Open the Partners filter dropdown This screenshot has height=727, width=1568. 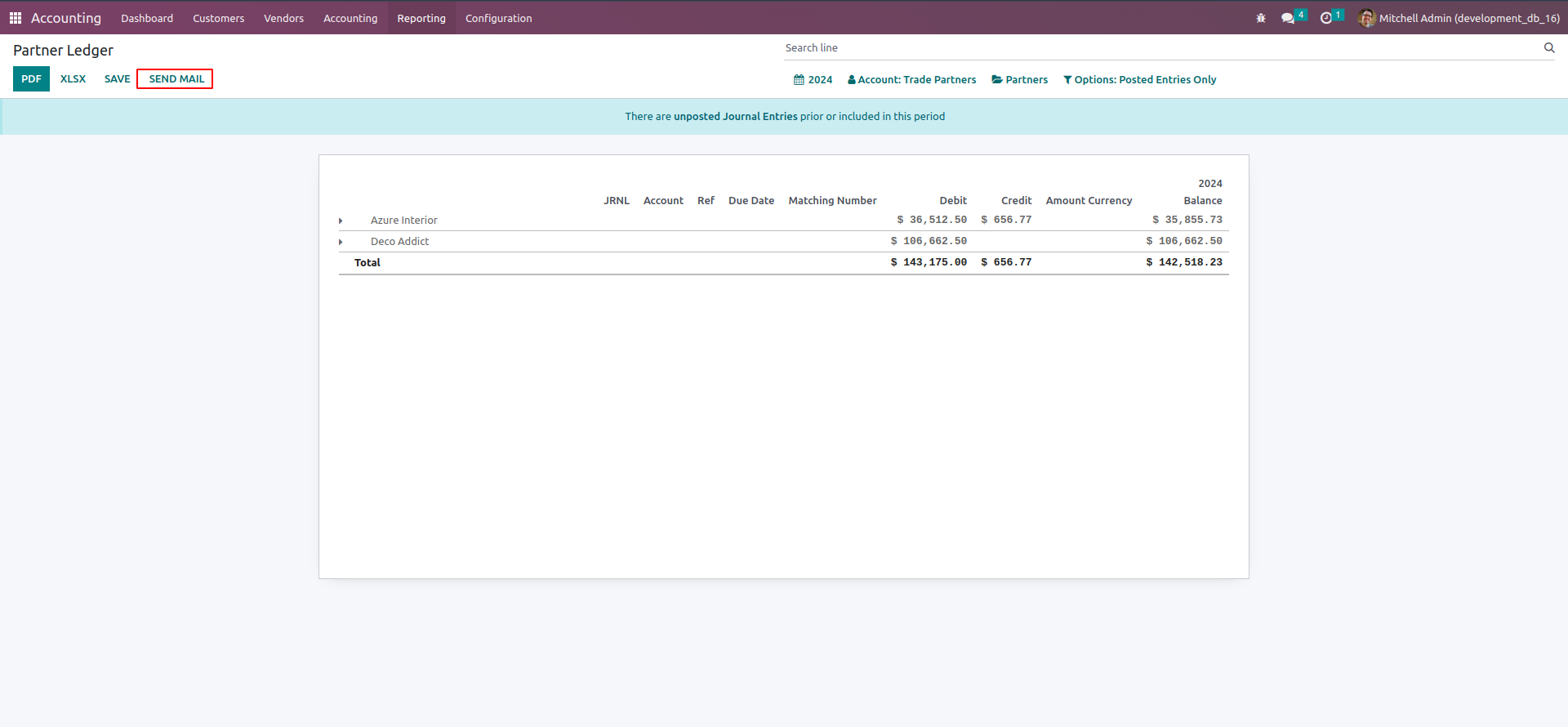click(x=1019, y=80)
